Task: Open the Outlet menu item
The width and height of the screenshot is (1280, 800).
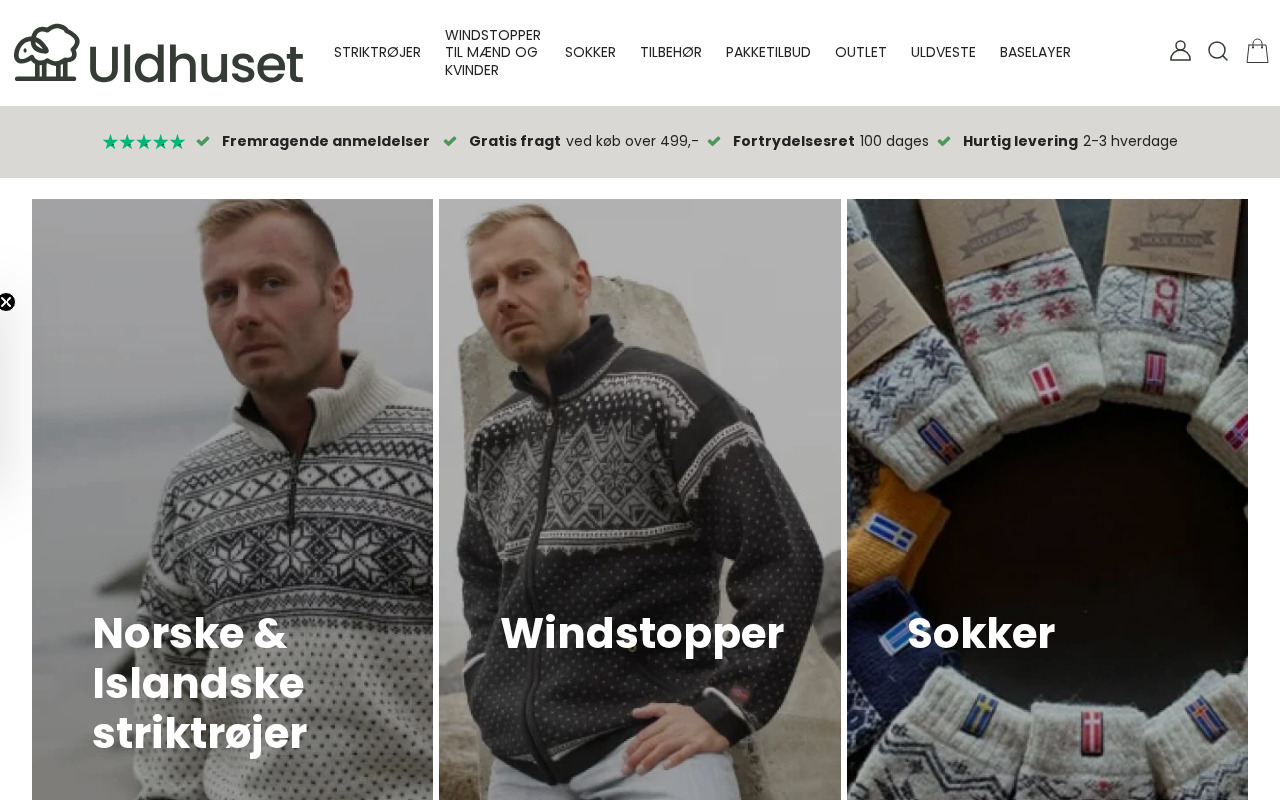Action: coord(861,52)
